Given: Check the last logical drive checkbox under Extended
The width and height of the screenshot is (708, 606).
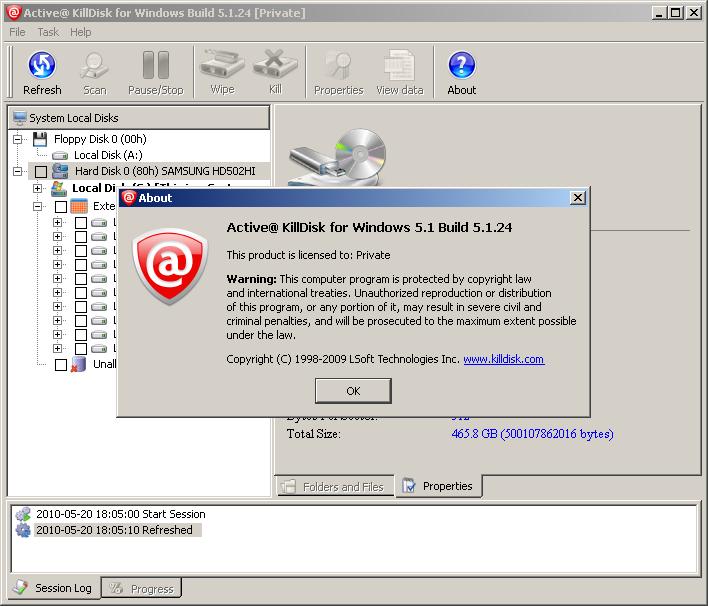Looking at the screenshot, I should (x=81, y=349).
